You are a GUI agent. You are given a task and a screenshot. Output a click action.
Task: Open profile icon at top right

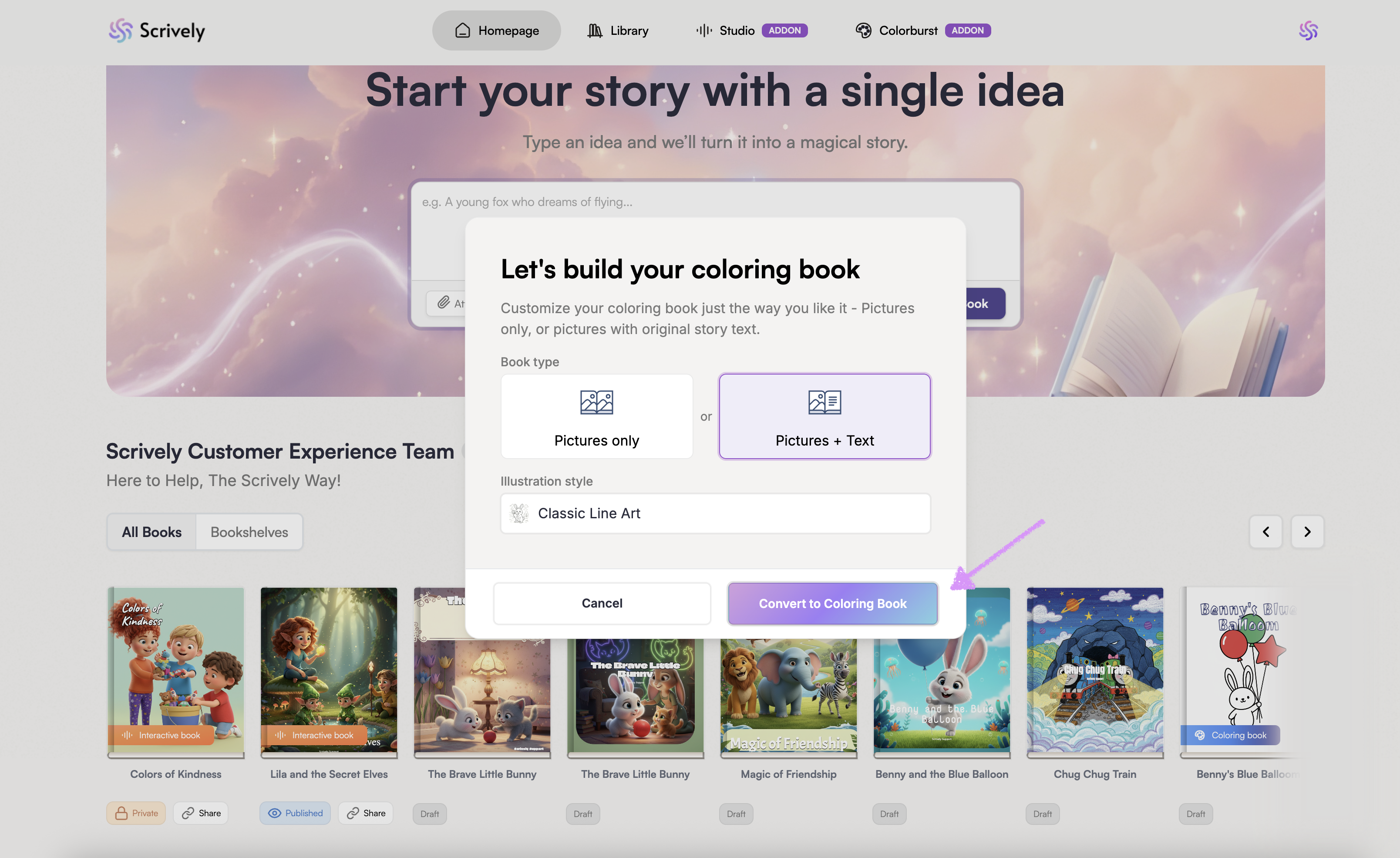click(x=1308, y=30)
